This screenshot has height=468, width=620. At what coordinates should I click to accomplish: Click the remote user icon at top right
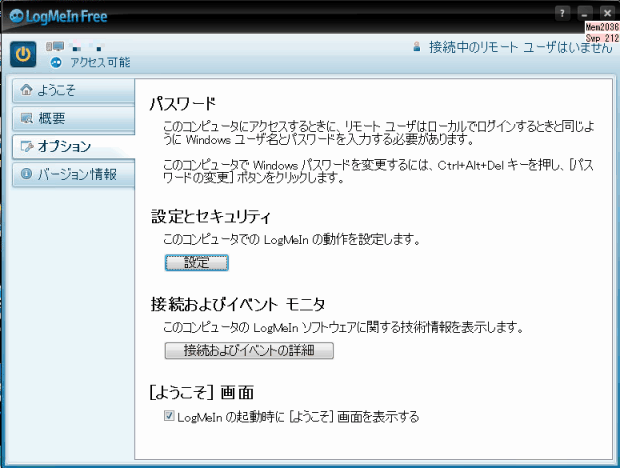click(x=417, y=47)
